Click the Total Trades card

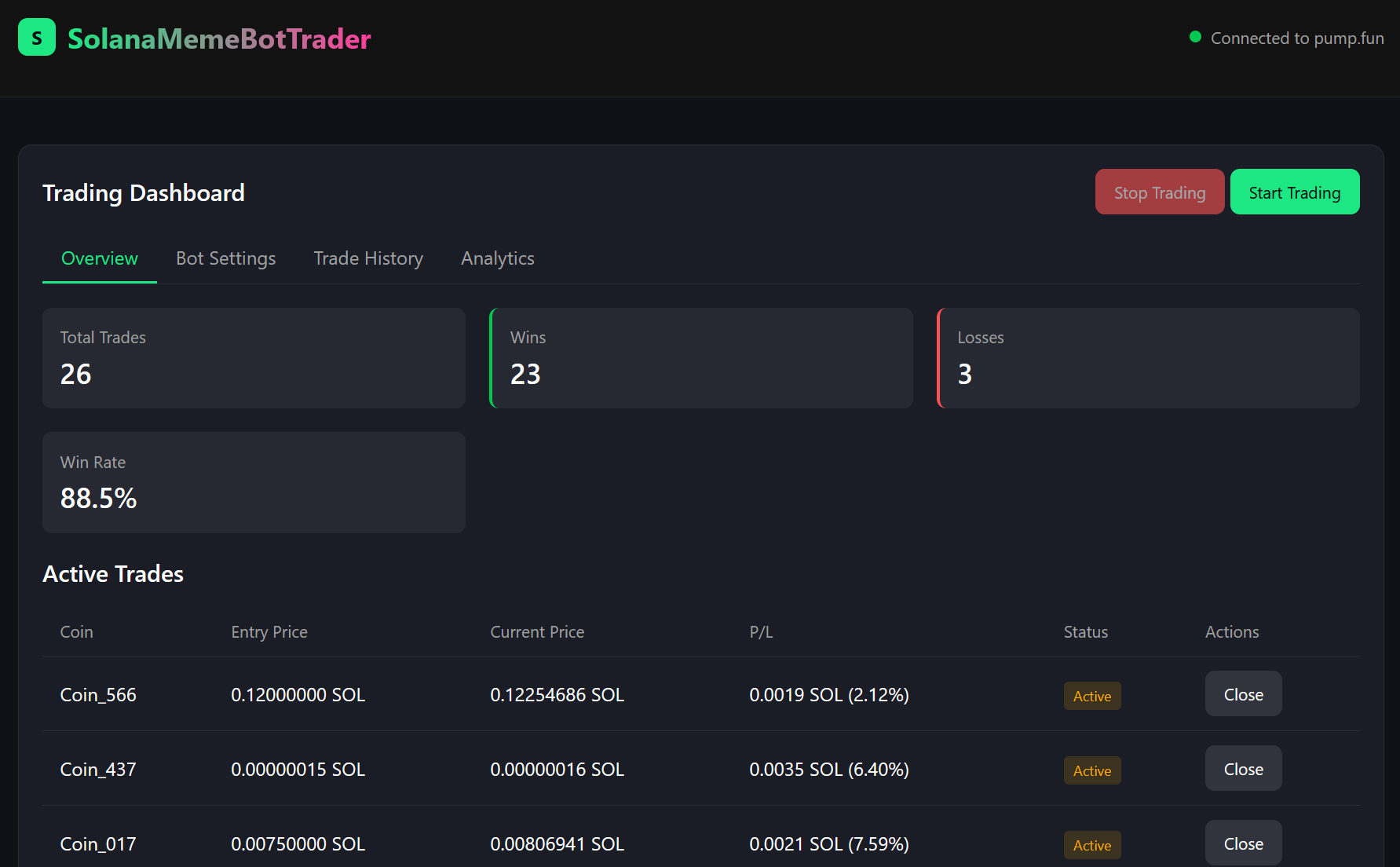(254, 358)
